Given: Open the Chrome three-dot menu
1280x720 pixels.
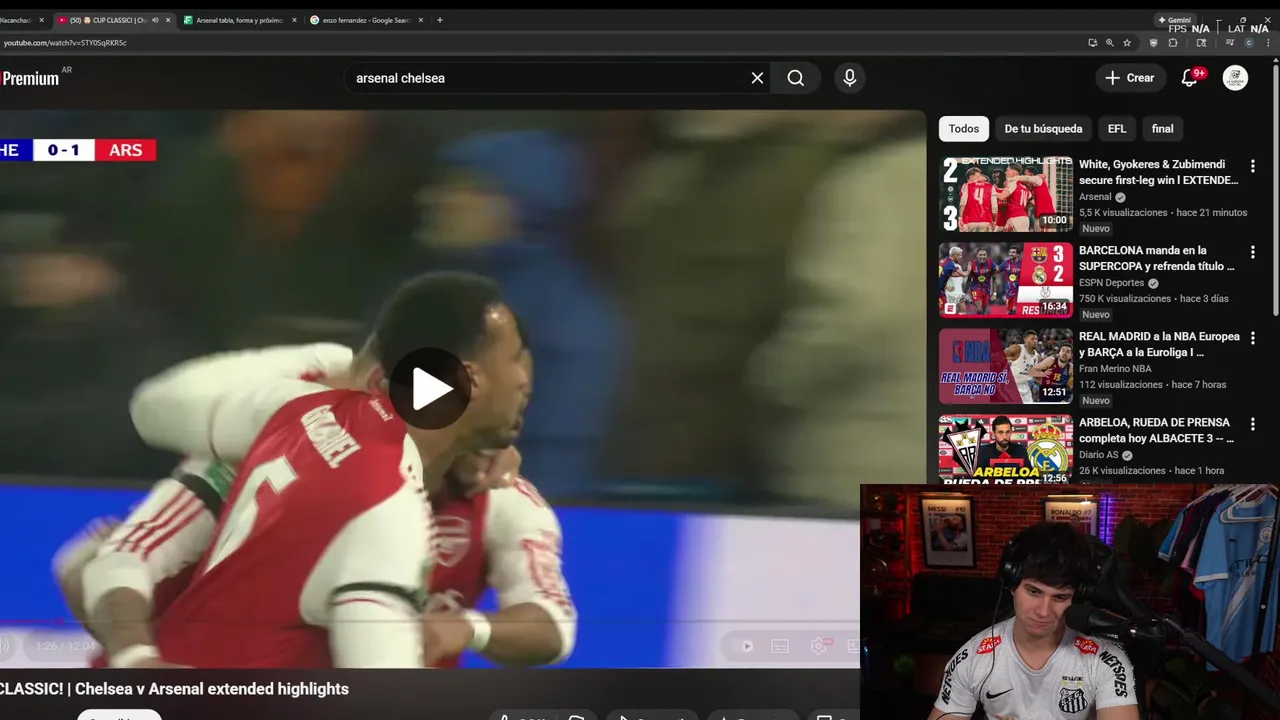Looking at the screenshot, I should [1268, 43].
